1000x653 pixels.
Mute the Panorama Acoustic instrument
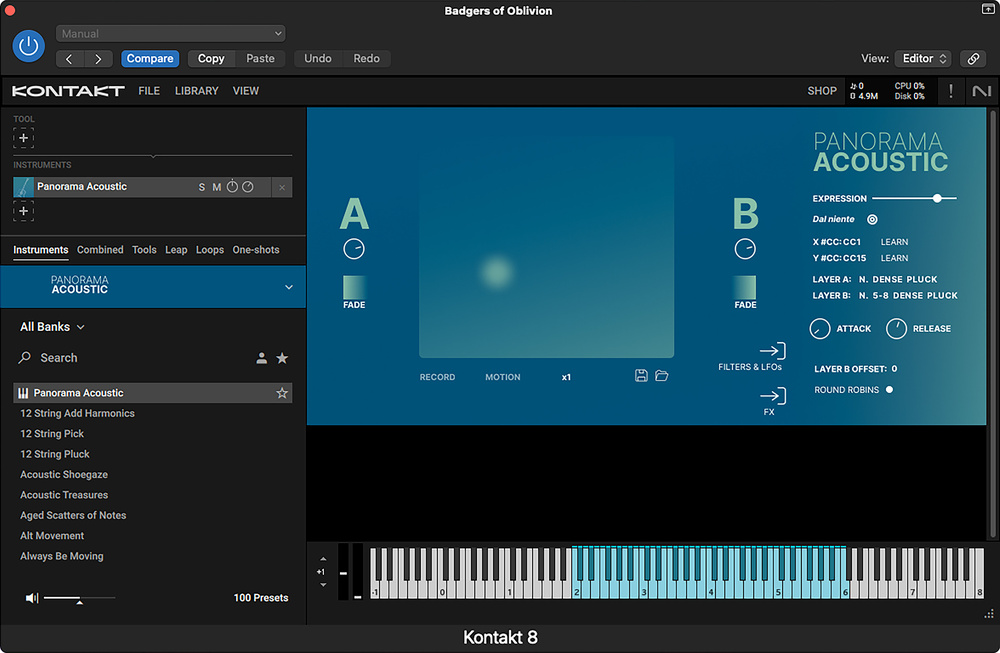(x=217, y=187)
